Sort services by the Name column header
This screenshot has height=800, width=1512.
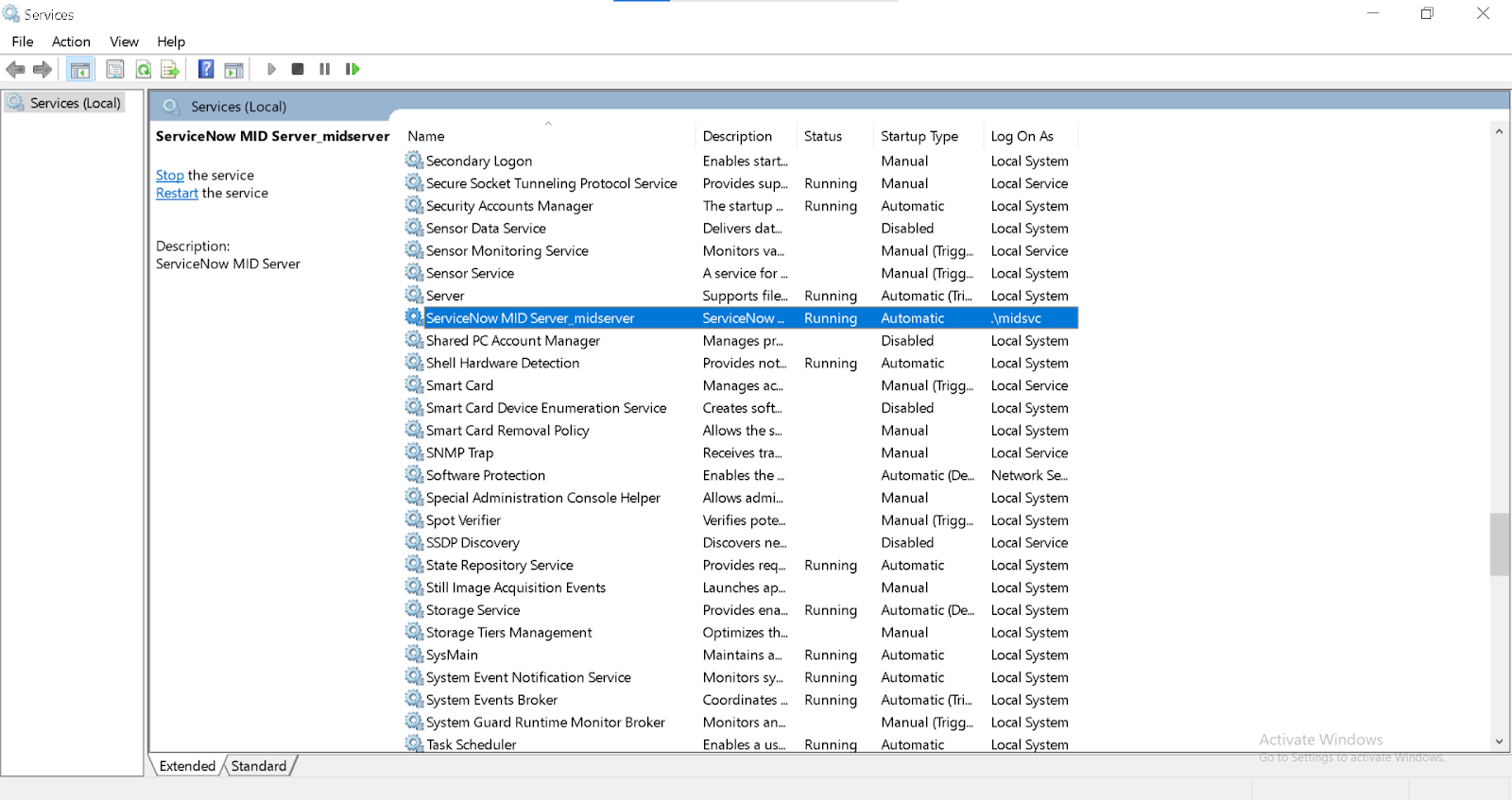coord(426,136)
